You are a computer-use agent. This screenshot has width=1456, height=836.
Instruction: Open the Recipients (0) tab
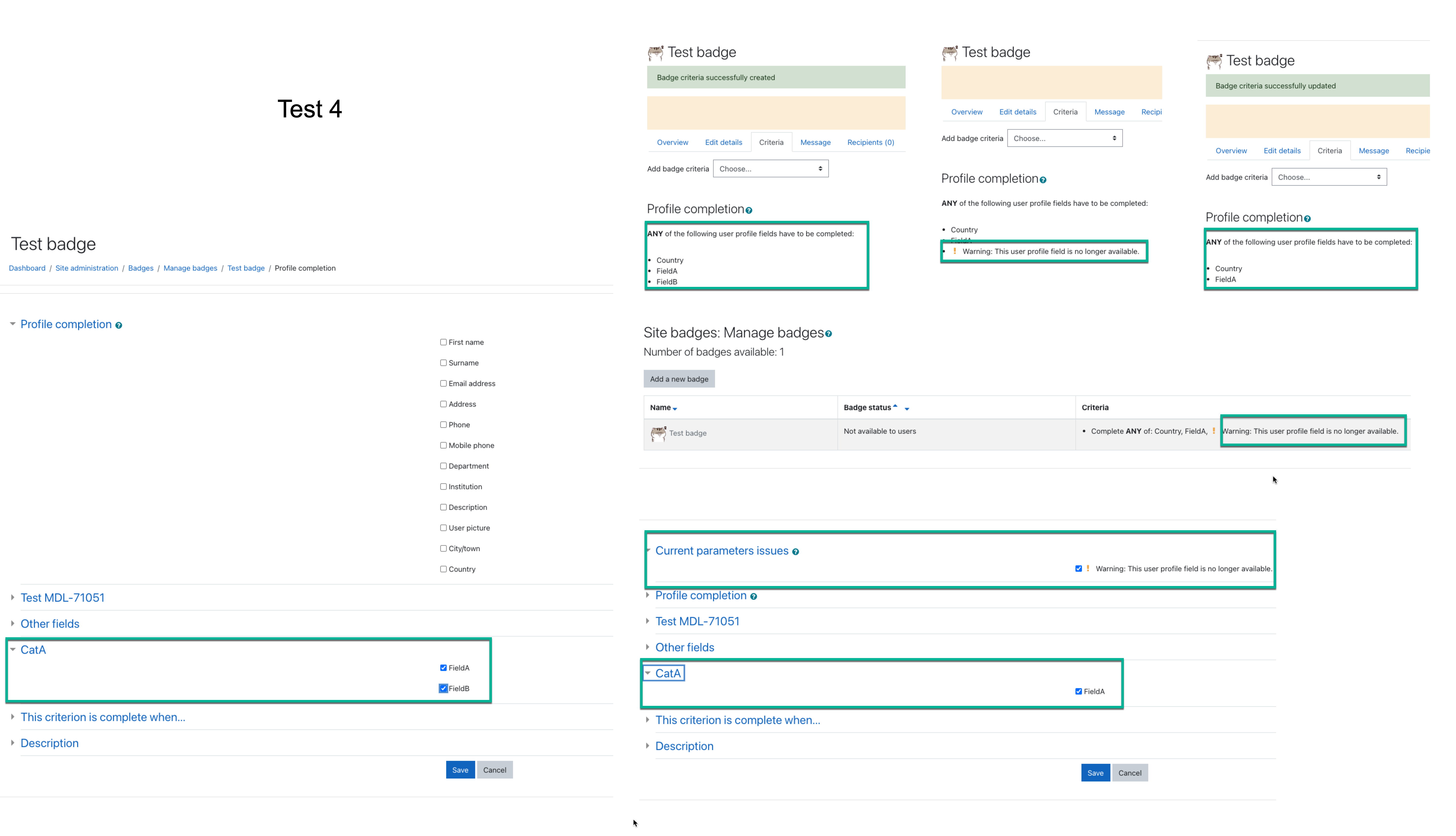tap(871, 142)
